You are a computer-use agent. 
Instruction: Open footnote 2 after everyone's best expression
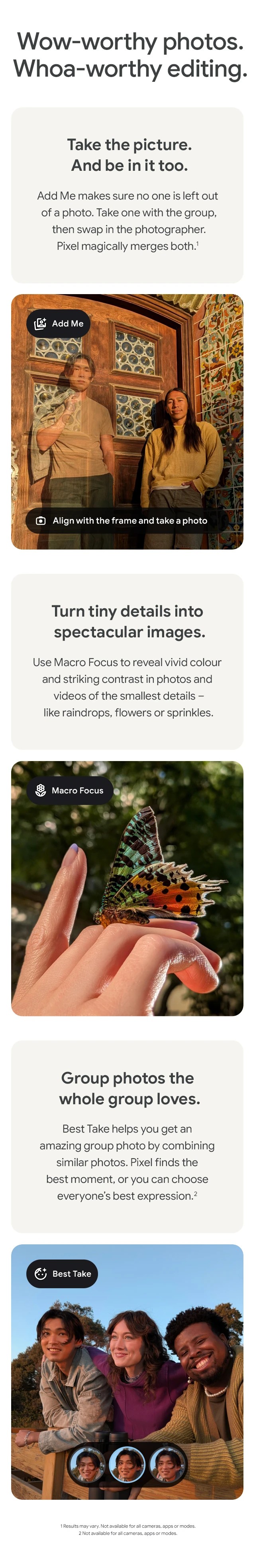click(x=196, y=1194)
